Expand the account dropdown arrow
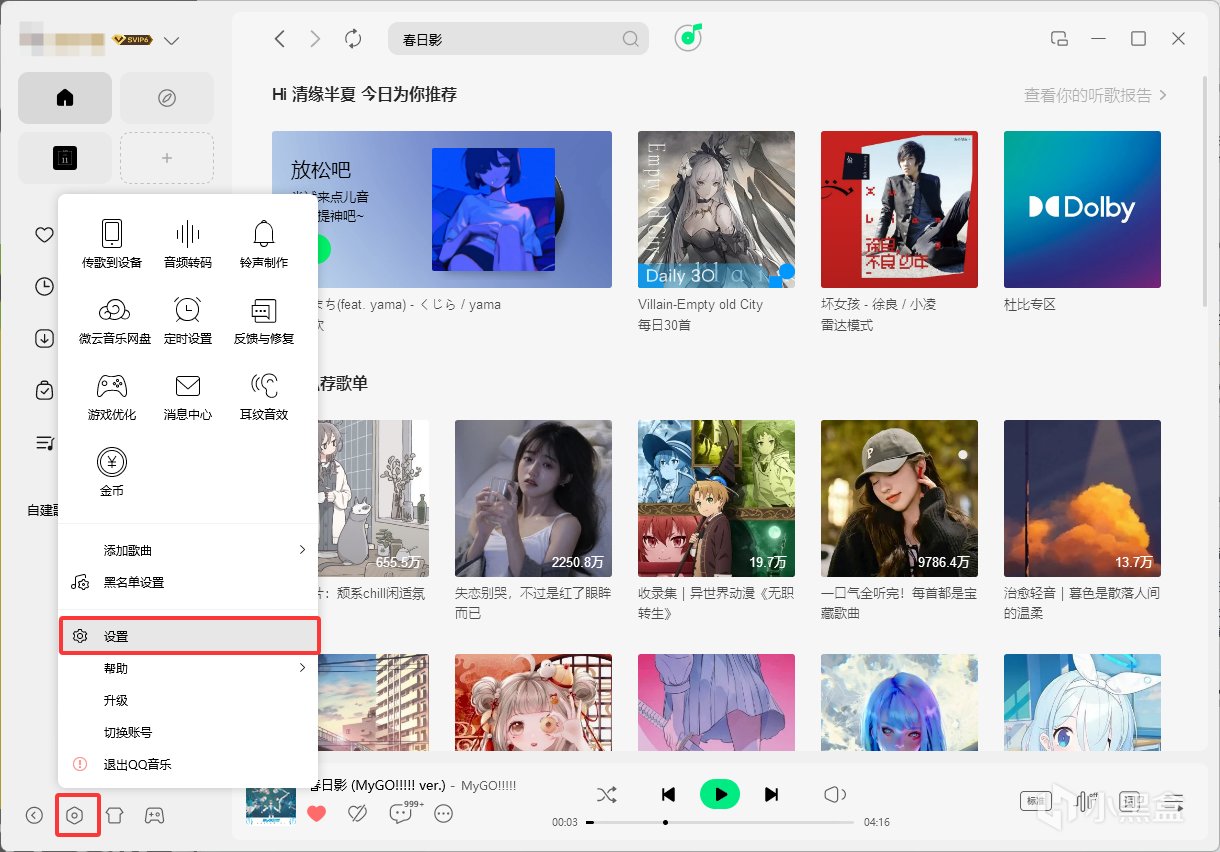 [171, 41]
